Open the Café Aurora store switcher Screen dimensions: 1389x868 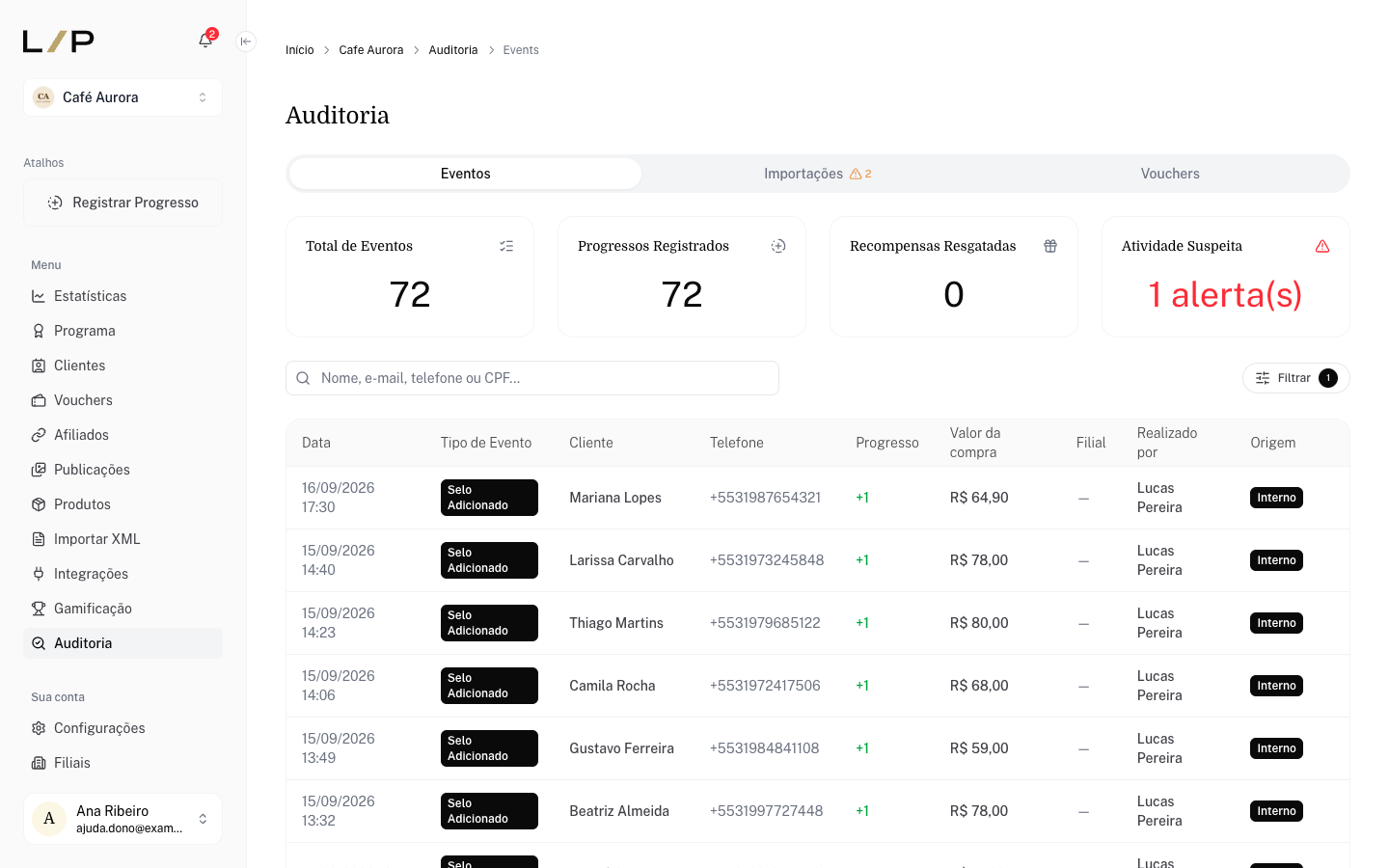123,97
